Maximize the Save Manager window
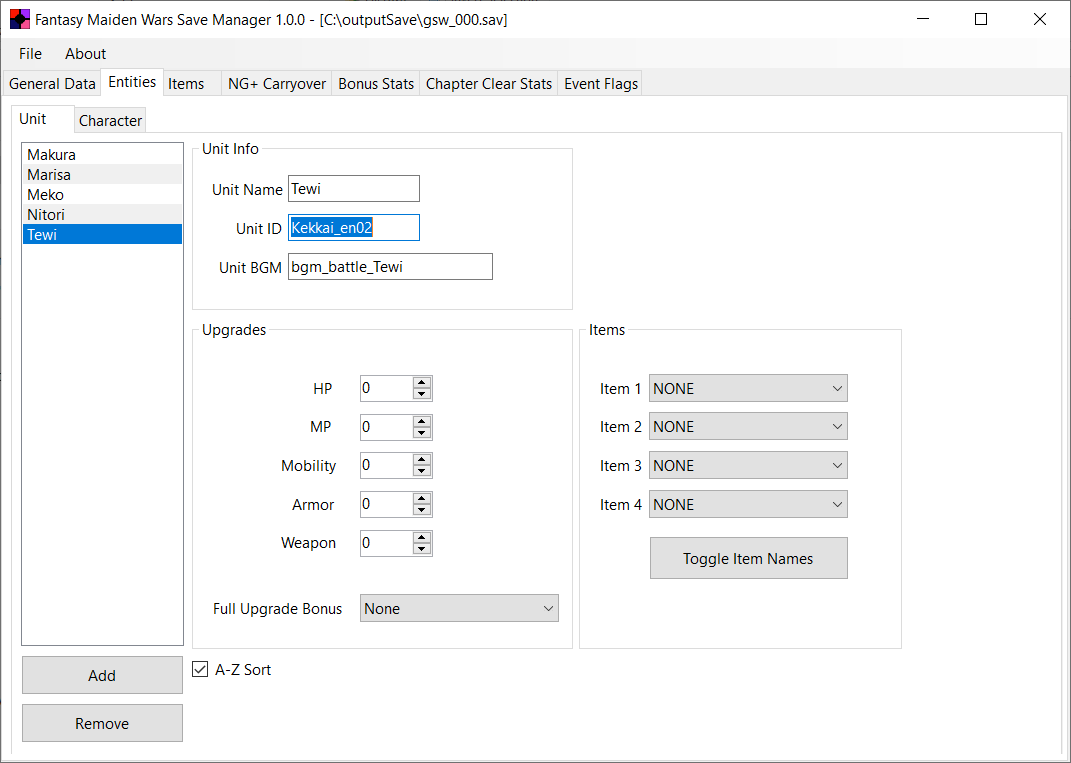Viewport: 1071px width, 763px height. 981,19
